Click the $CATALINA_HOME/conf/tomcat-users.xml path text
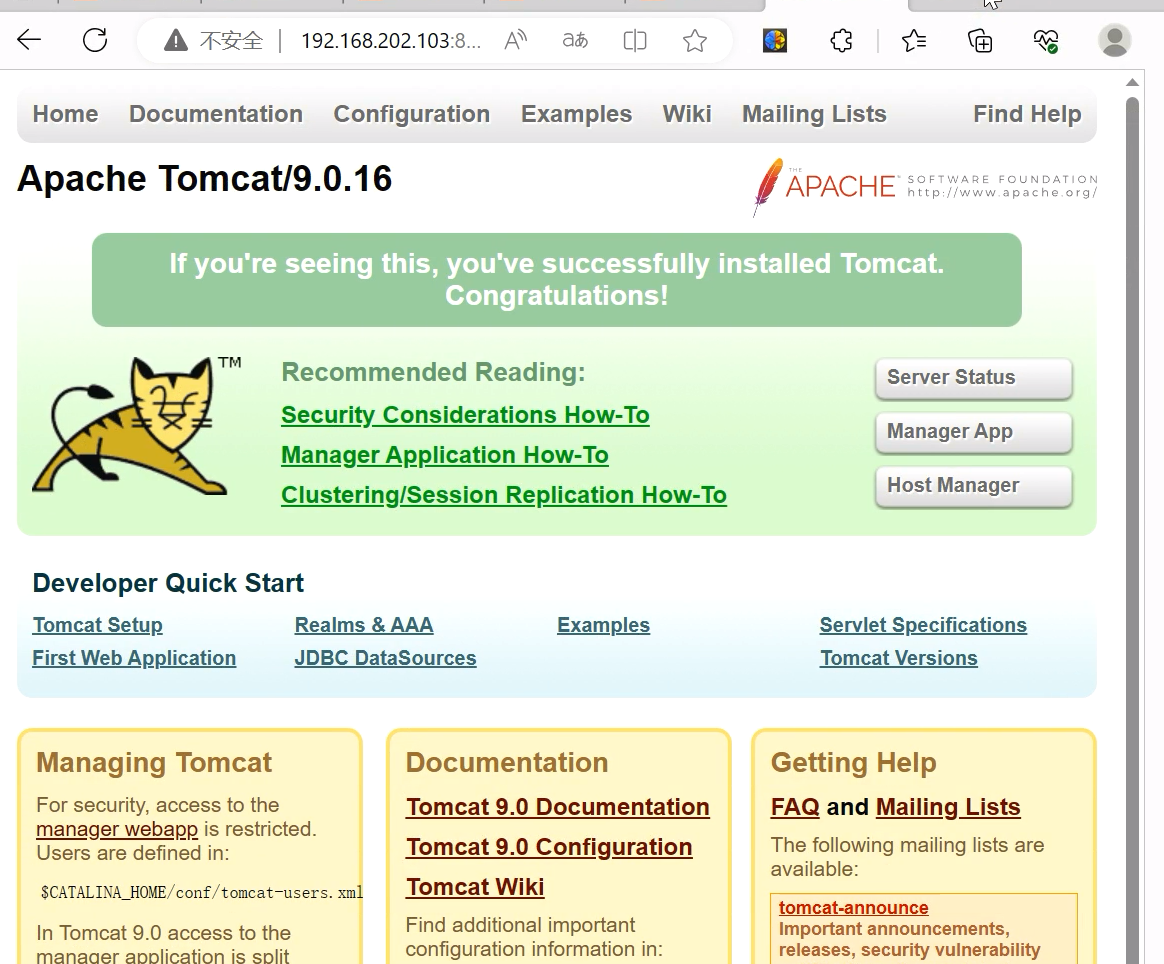Viewport: 1164px width, 964px height. pos(201,892)
